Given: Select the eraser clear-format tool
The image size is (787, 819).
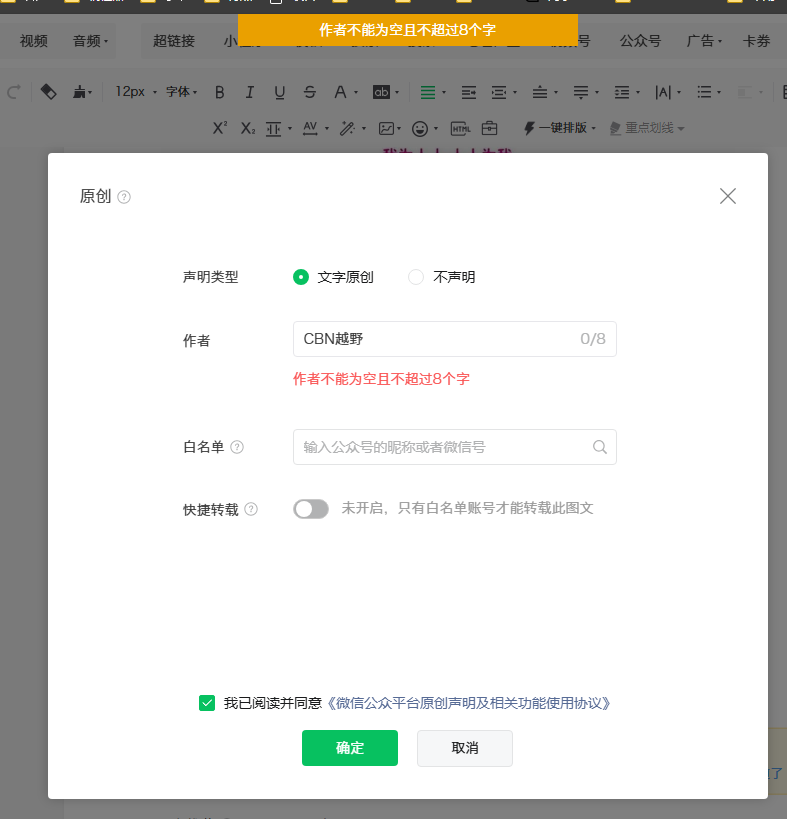Looking at the screenshot, I should 49,92.
